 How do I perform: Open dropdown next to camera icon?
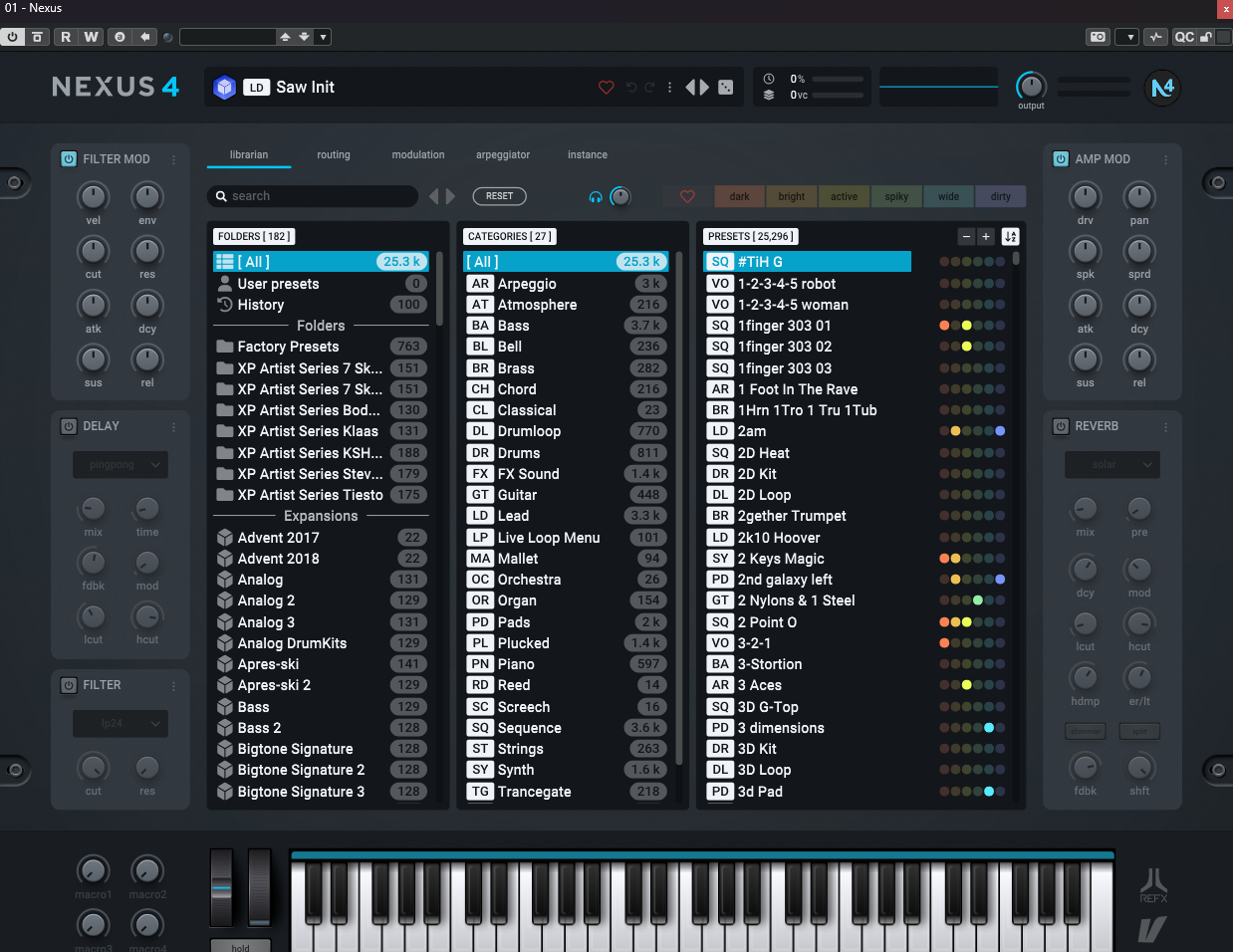[x=1126, y=37]
